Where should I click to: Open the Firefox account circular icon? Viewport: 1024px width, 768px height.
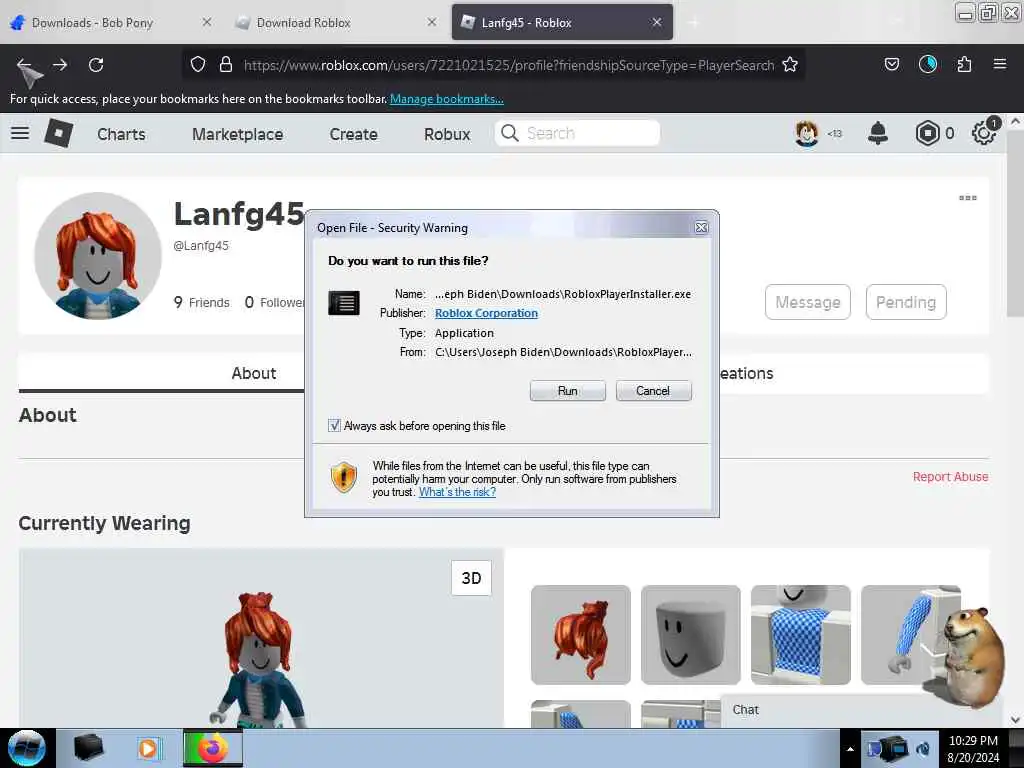tap(927, 64)
